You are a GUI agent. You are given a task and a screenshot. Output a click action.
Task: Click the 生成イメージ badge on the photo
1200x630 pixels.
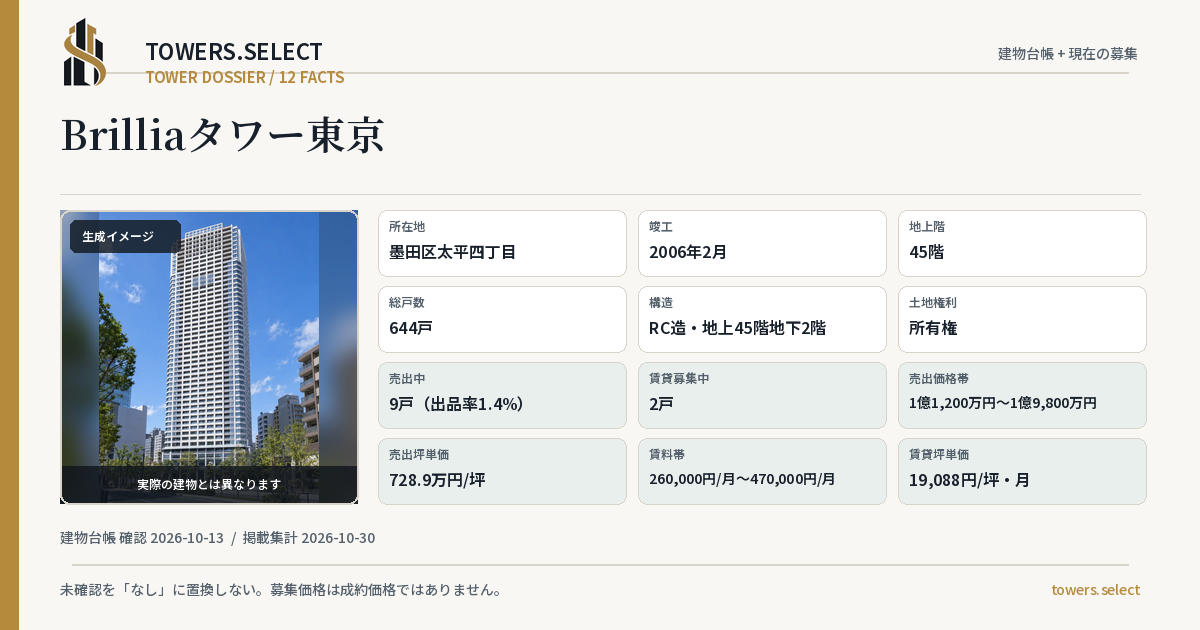(125, 236)
